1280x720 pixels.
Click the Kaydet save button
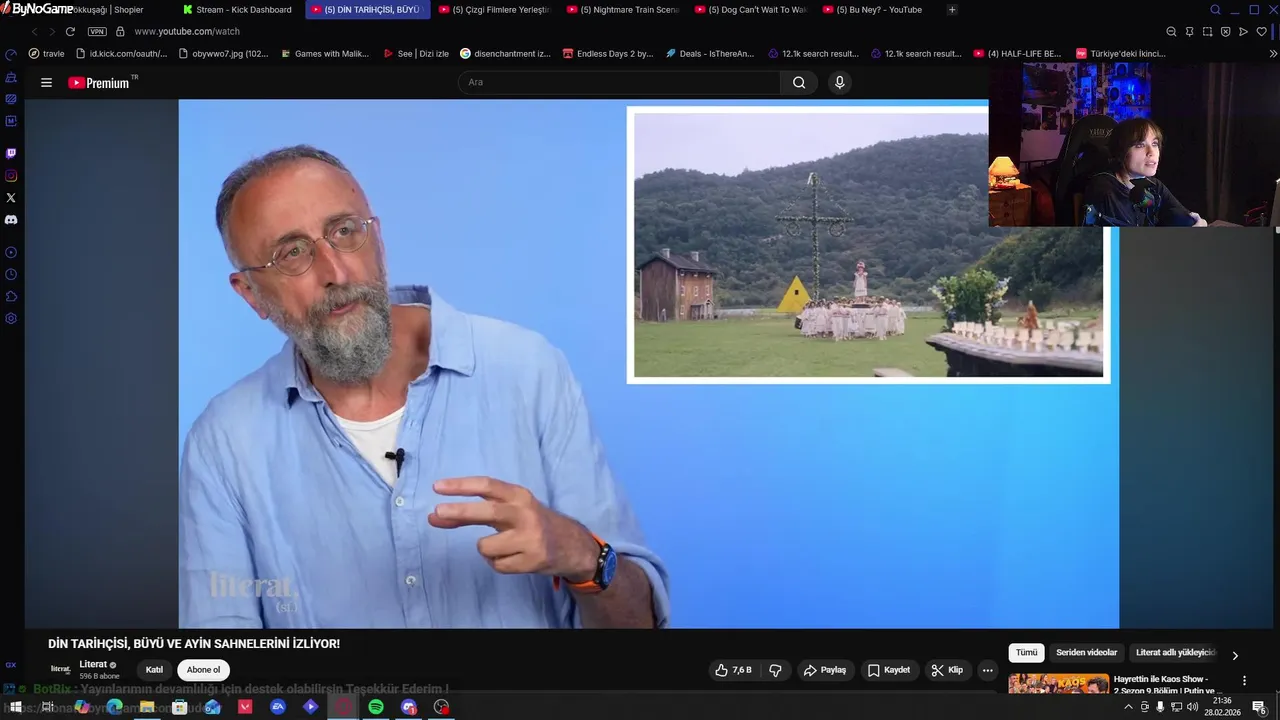[x=889, y=670]
